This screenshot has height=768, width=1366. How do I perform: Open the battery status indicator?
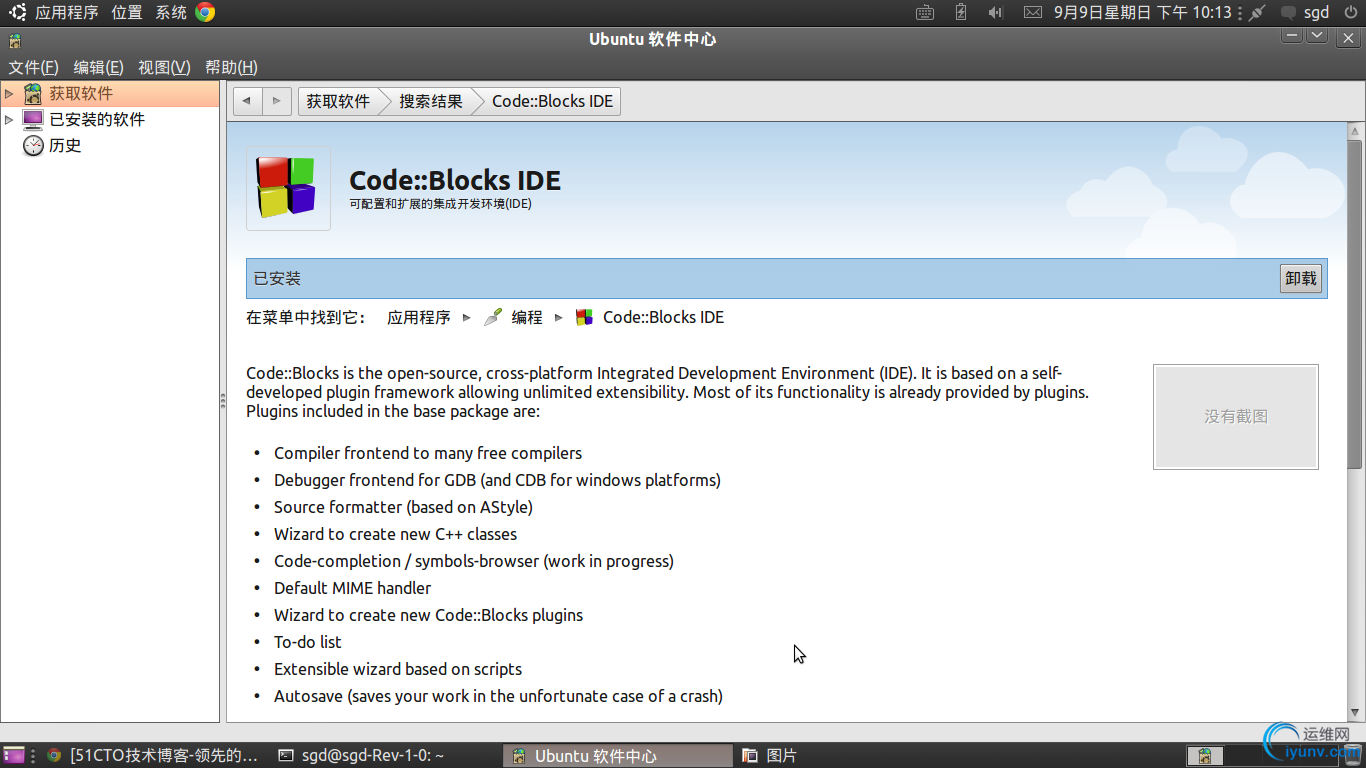pyautogui.click(x=961, y=12)
